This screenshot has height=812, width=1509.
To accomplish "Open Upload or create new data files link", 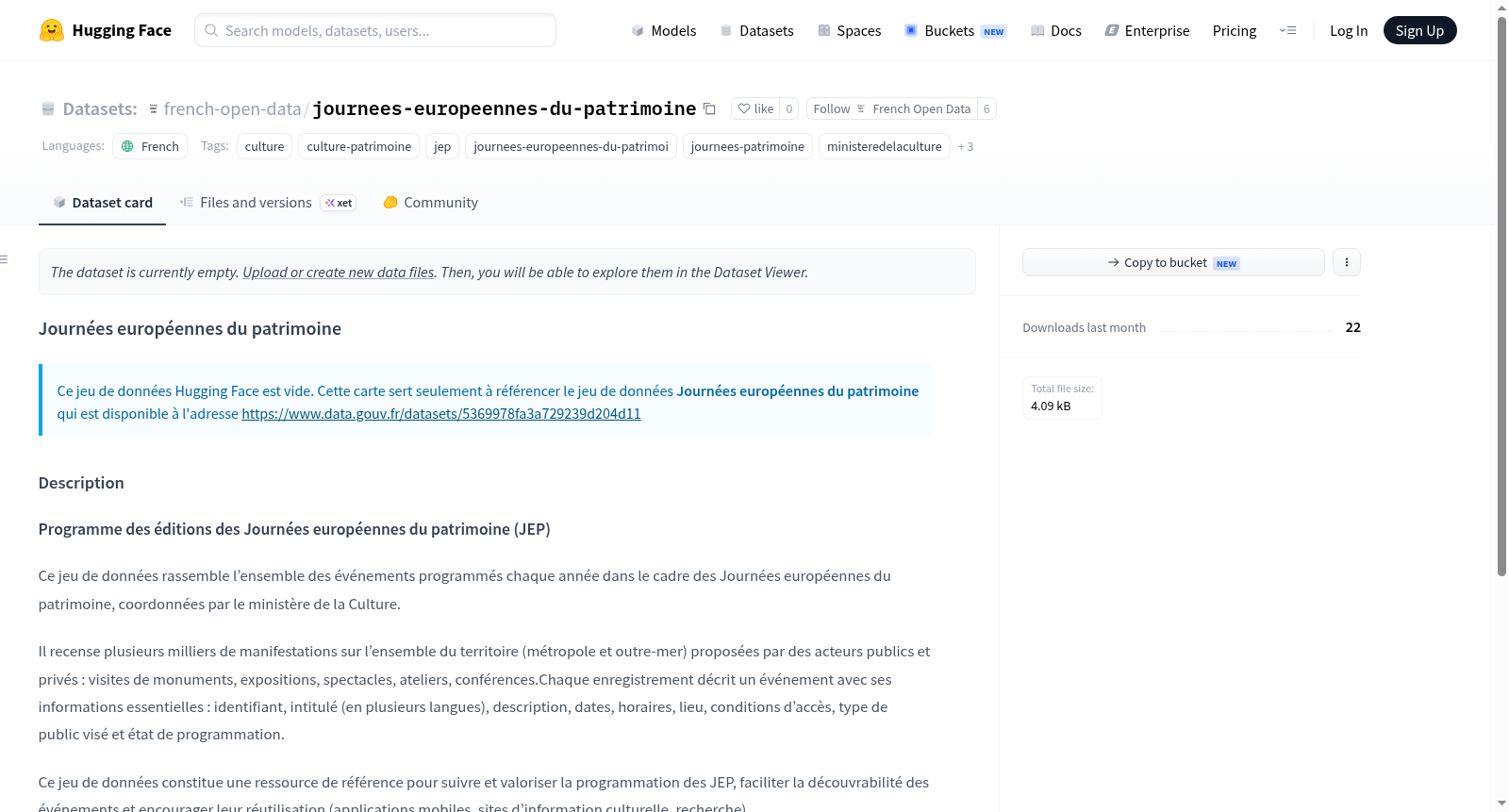I will pos(339,273).
